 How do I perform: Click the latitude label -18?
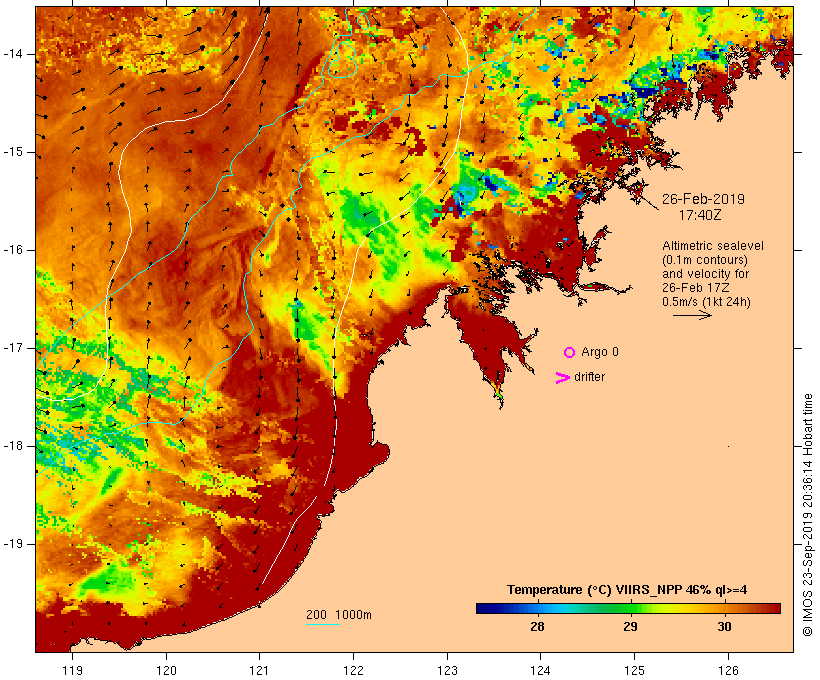[x=13, y=446]
